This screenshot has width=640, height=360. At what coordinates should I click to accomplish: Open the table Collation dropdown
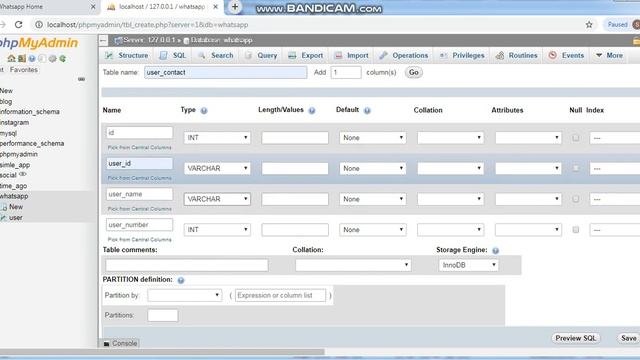[x=353, y=265]
